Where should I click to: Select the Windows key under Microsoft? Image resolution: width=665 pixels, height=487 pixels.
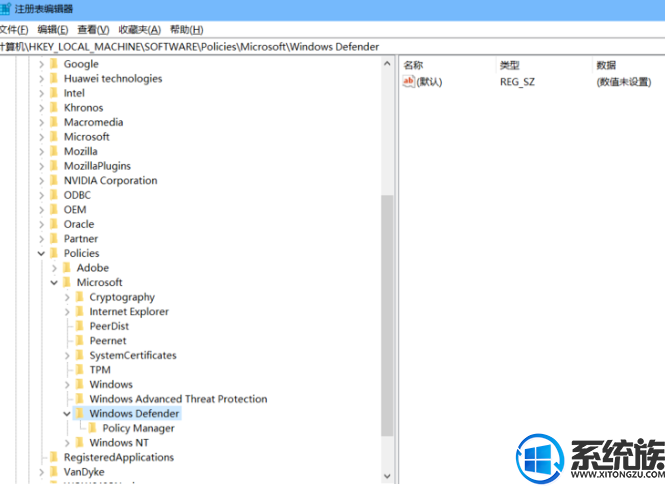111,385
